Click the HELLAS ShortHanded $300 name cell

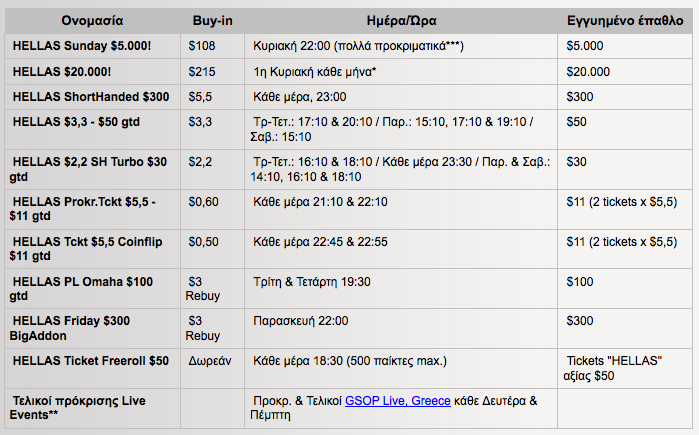click(91, 97)
